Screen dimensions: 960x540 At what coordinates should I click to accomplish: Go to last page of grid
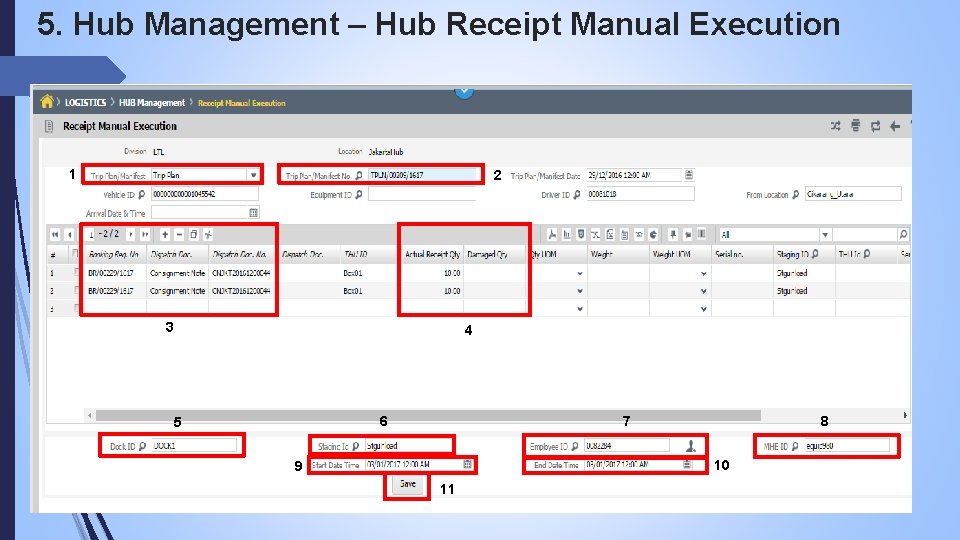pyautogui.click(x=145, y=234)
